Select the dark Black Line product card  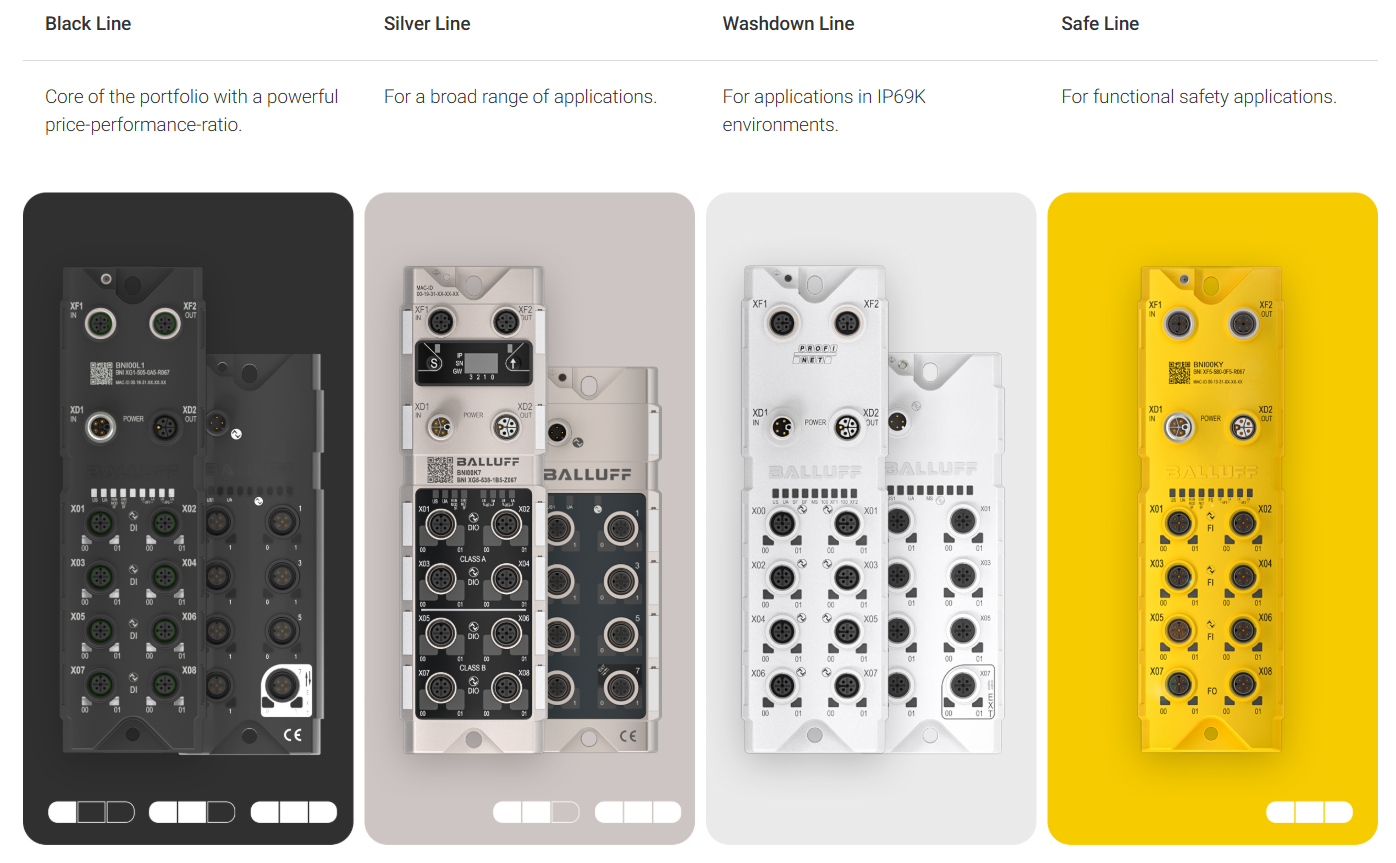(188, 518)
